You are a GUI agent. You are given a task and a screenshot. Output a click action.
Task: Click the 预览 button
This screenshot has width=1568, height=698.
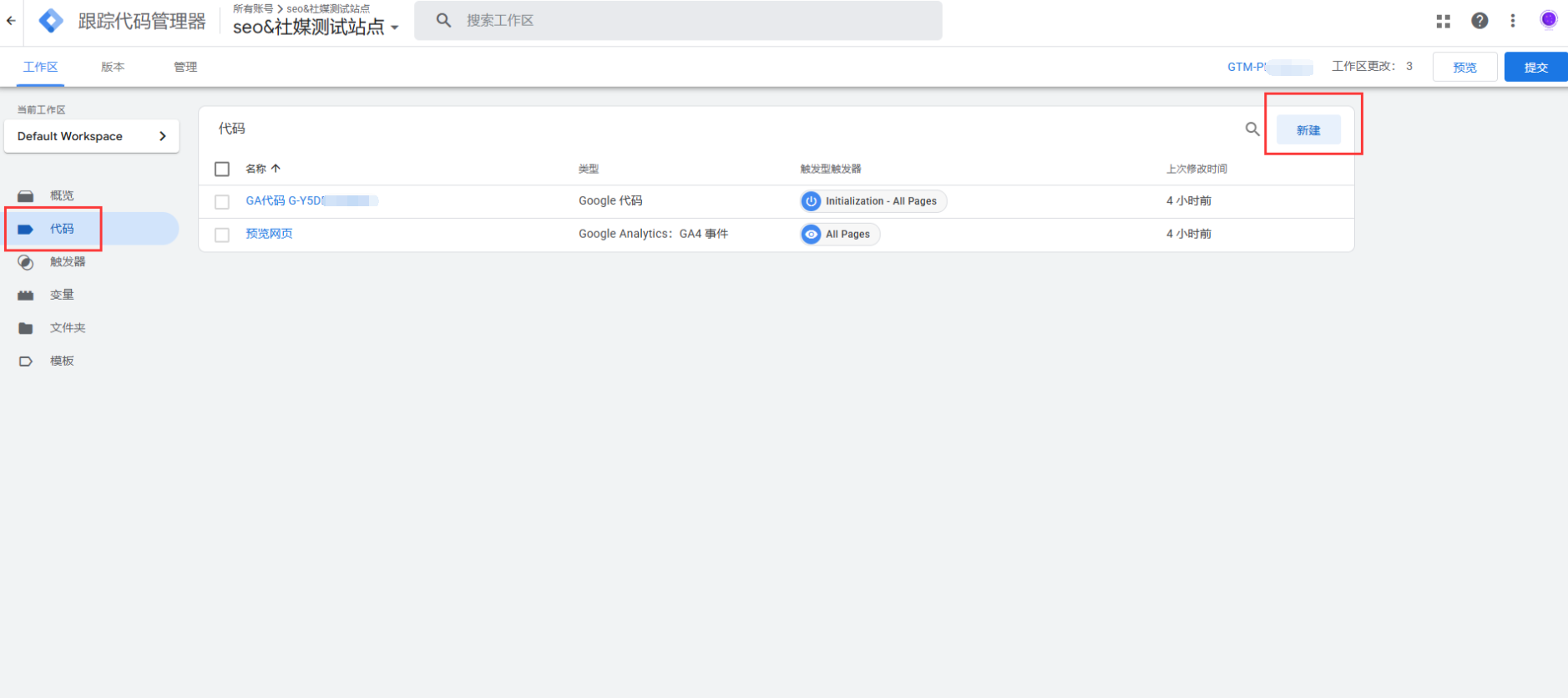point(1464,67)
